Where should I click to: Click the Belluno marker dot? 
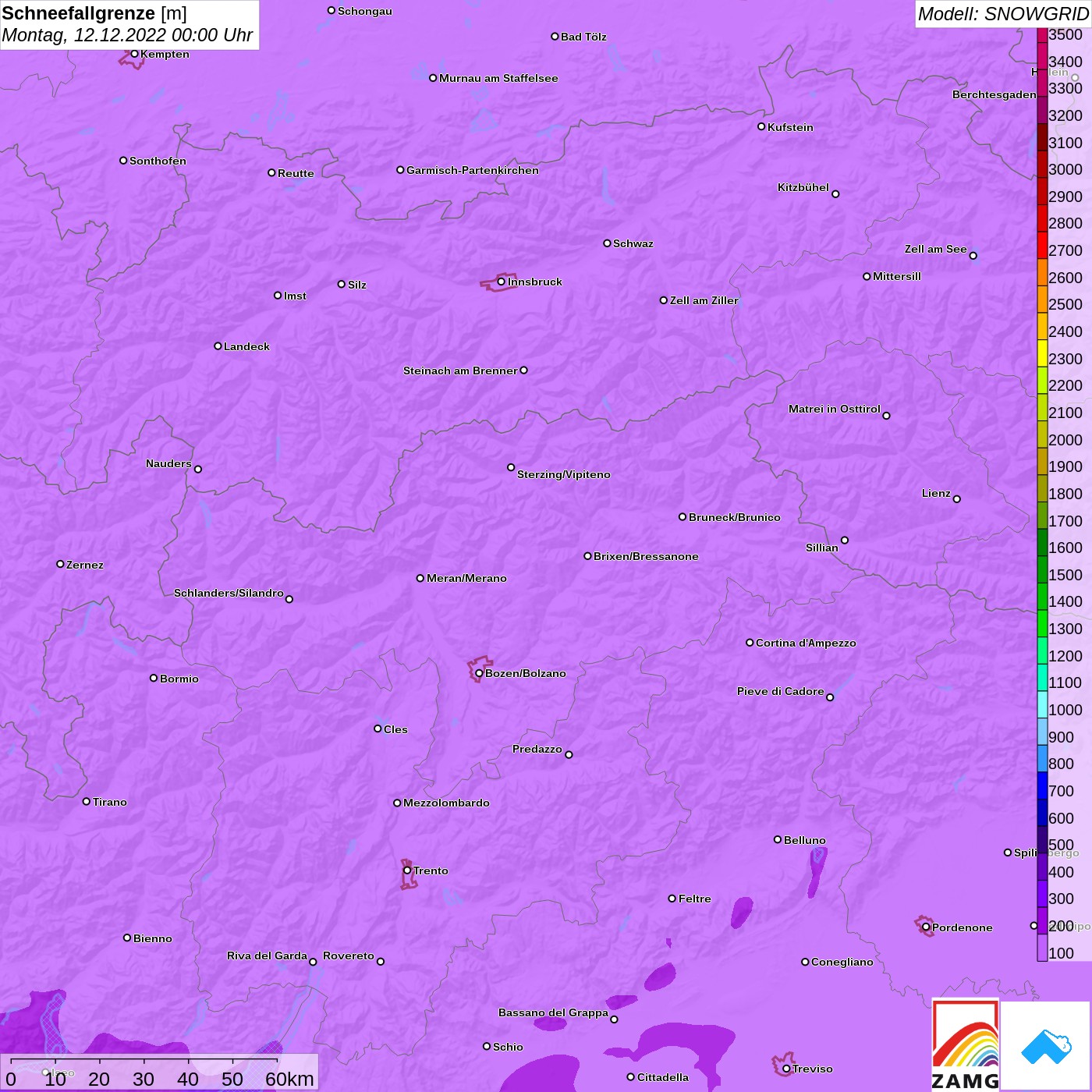778,839
